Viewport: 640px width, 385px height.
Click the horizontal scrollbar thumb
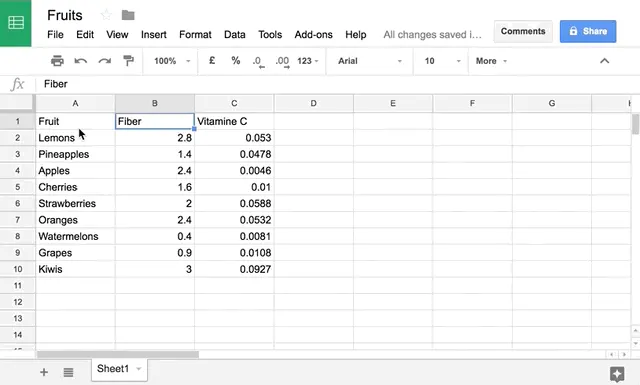pyautogui.click(x=118, y=354)
